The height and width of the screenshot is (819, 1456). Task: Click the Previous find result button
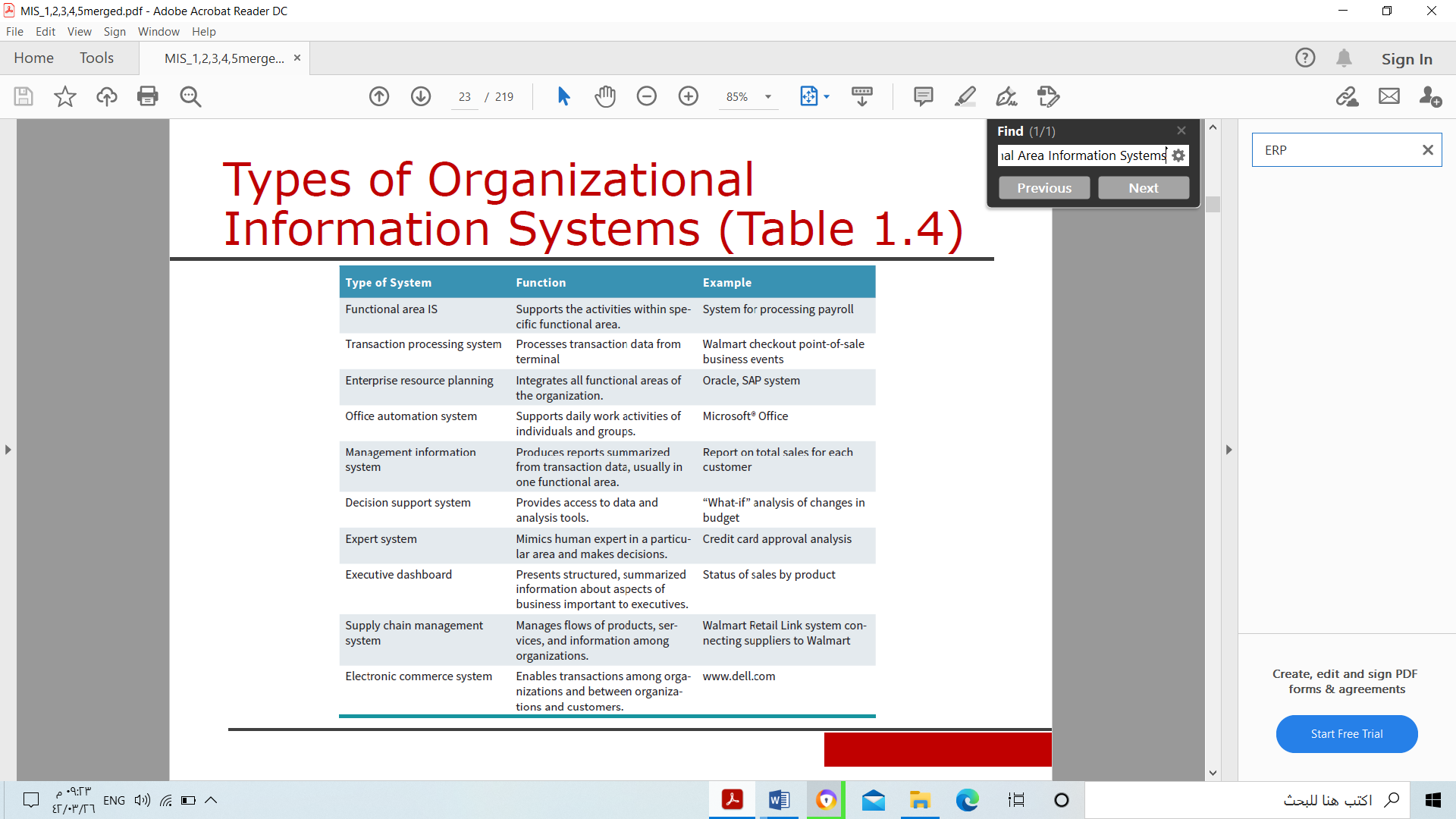(x=1044, y=188)
